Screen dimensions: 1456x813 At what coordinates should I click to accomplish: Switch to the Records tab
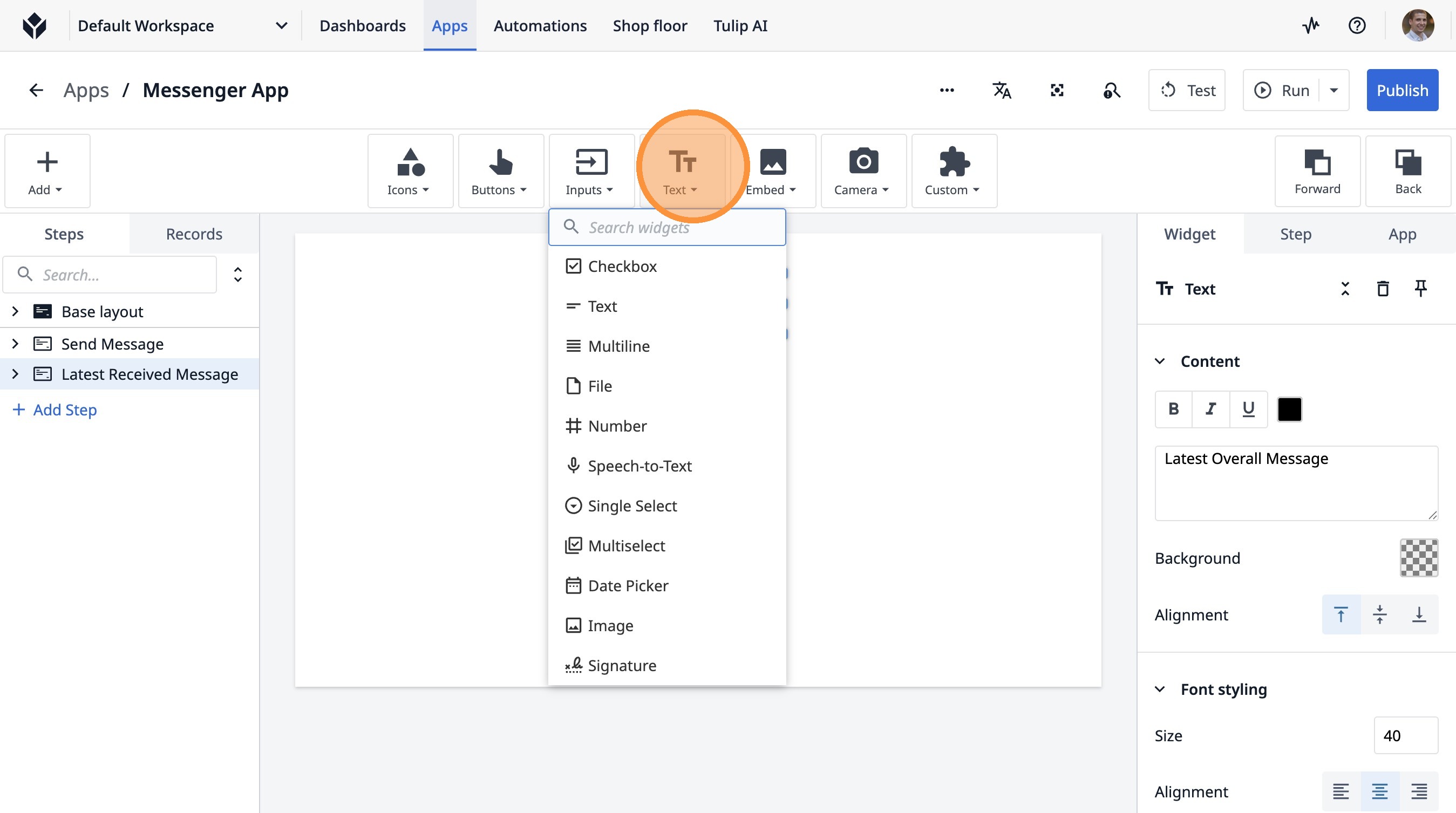tap(194, 234)
